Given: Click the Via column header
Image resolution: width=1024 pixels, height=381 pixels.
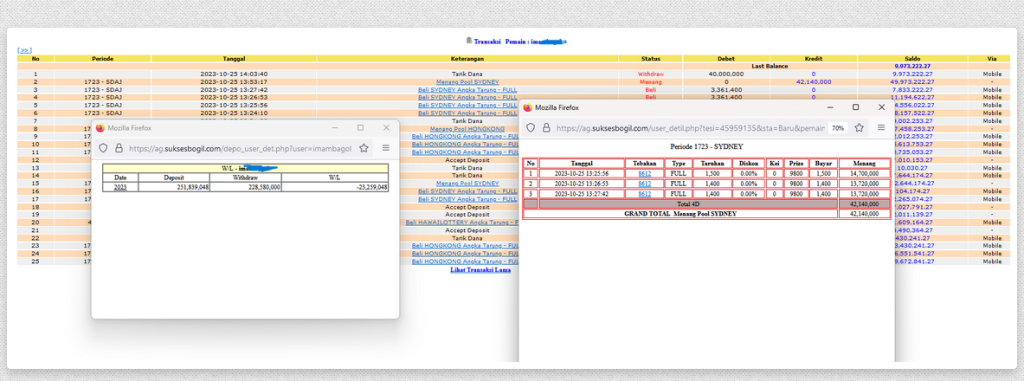Looking at the screenshot, I should tap(992, 59).
